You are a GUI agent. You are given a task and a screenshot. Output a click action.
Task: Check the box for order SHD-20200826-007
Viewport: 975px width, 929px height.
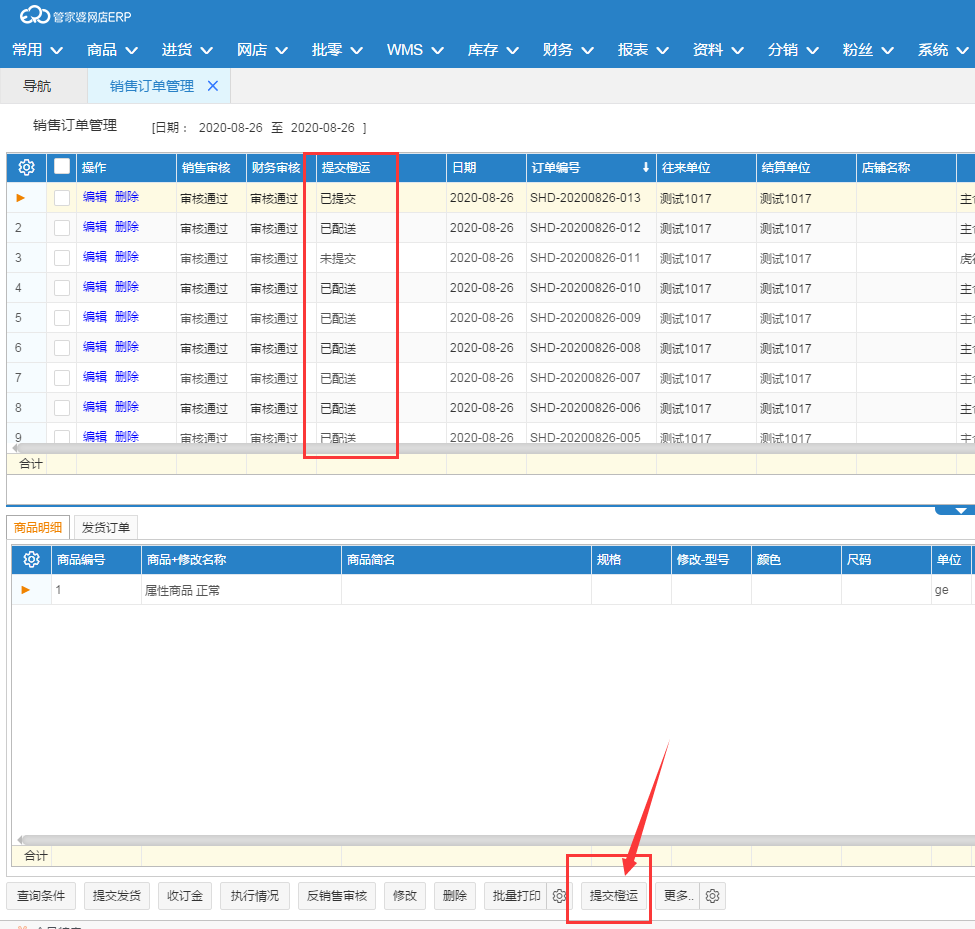tap(62, 377)
